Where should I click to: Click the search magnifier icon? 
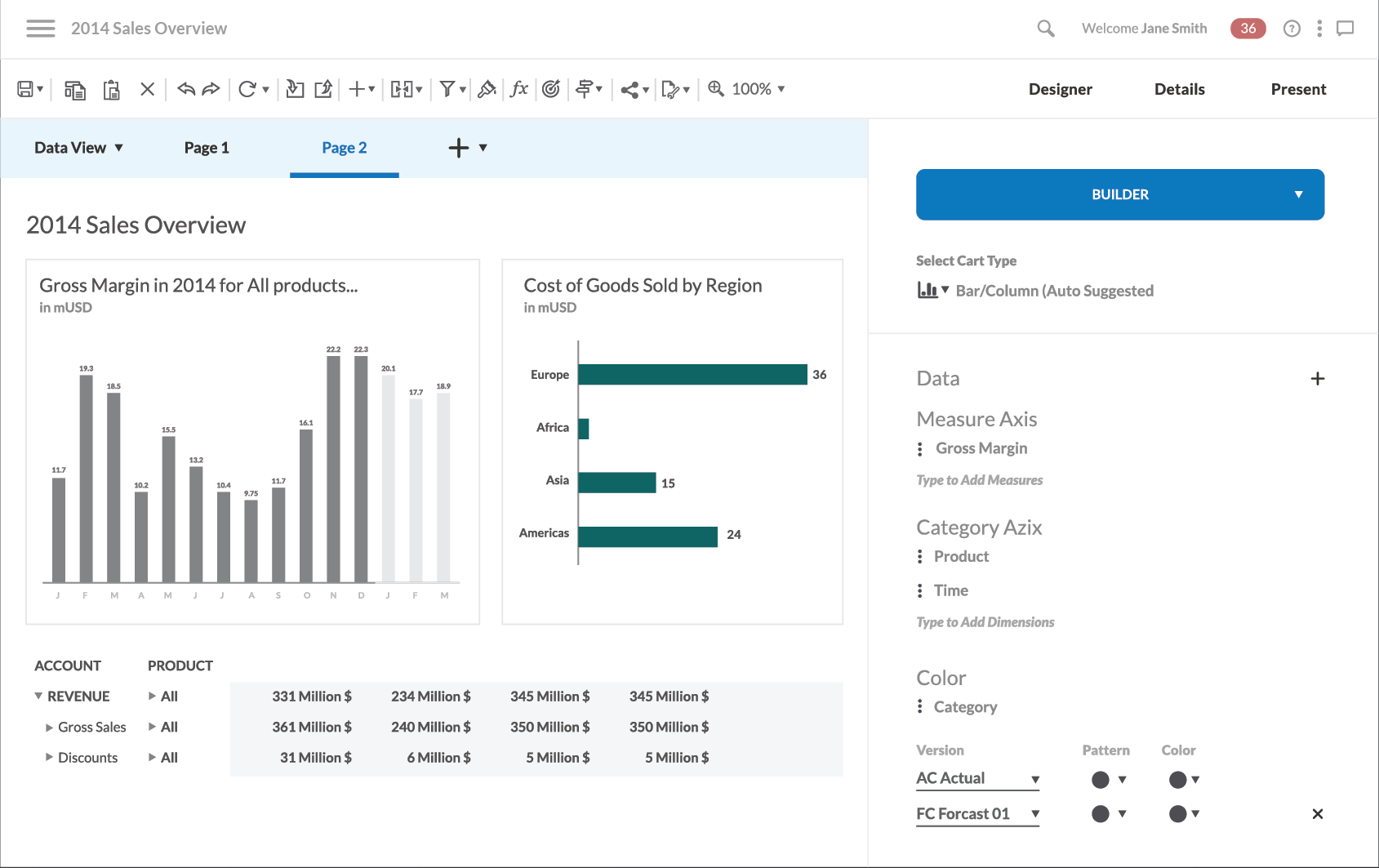(x=1045, y=29)
